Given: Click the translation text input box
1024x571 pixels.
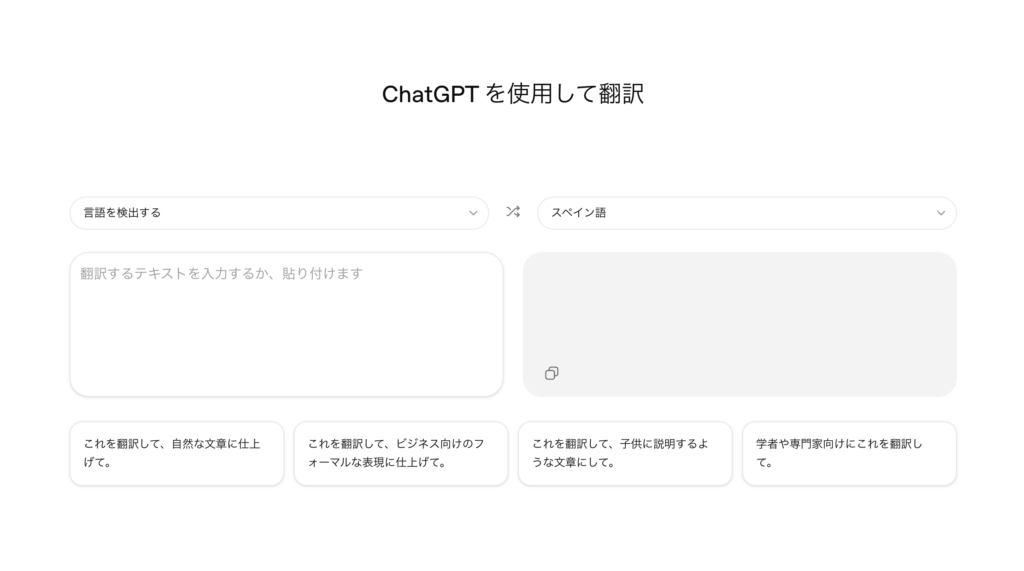Looking at the screenshot, I should pos(287,325).
